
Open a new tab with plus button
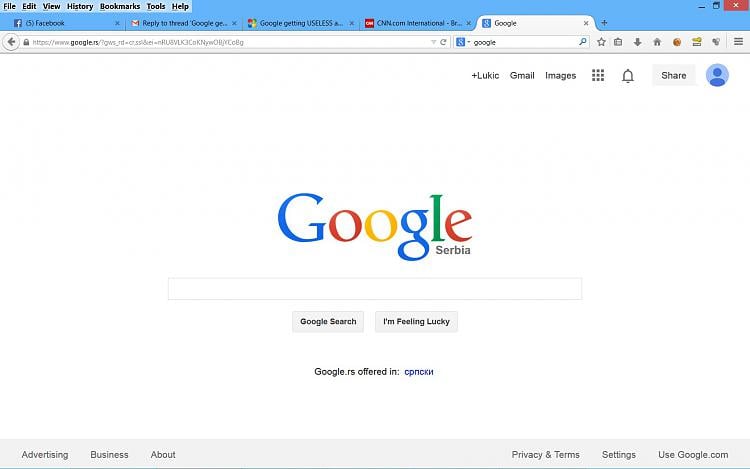(604, 22)
